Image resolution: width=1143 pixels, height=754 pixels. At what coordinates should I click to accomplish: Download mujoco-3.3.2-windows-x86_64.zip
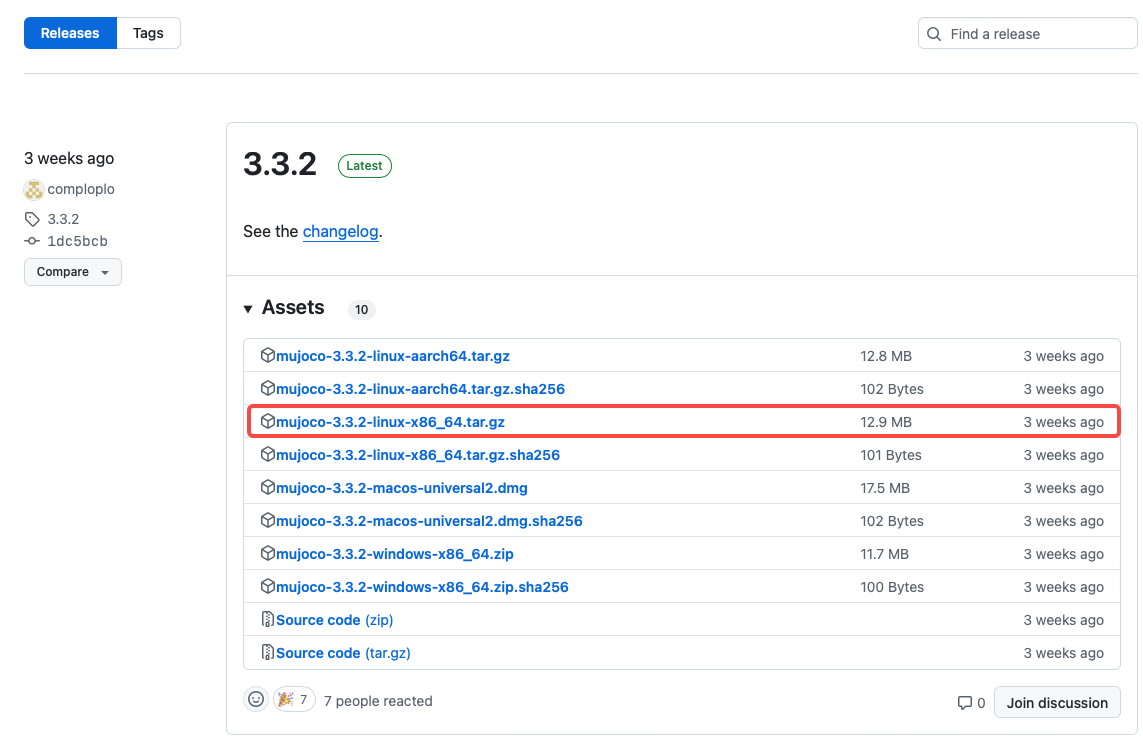tap(395, 553)
